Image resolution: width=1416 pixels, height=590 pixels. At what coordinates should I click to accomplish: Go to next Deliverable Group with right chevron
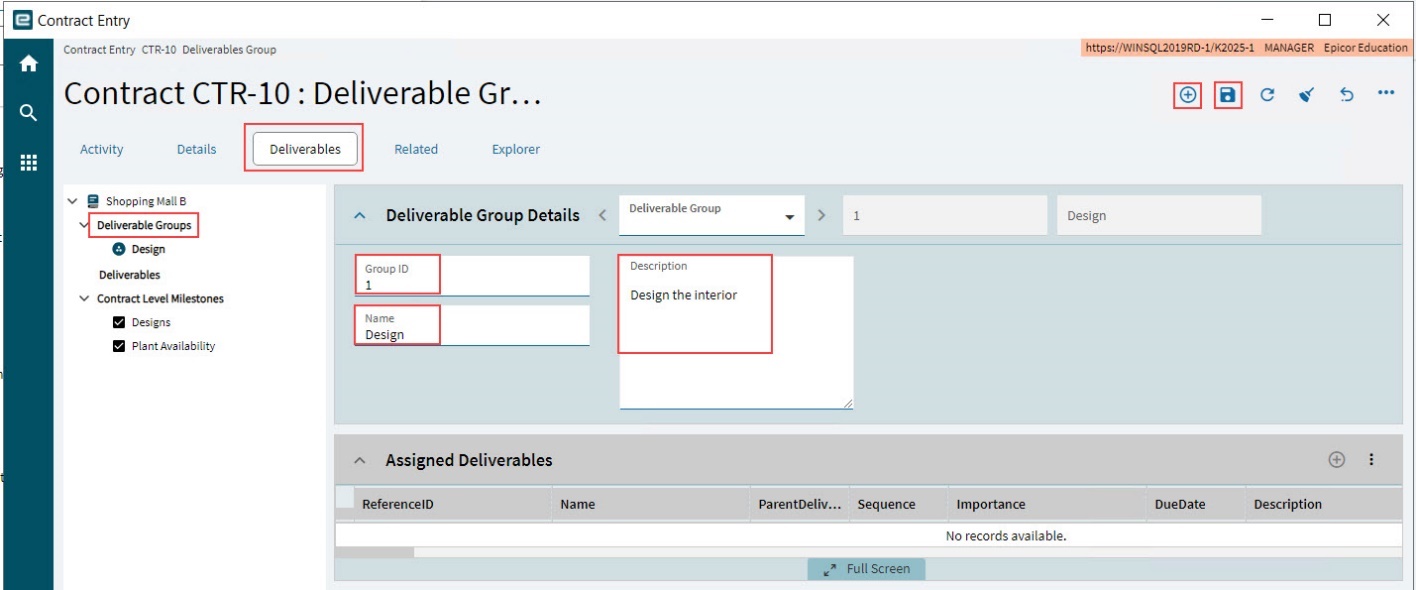822,215
